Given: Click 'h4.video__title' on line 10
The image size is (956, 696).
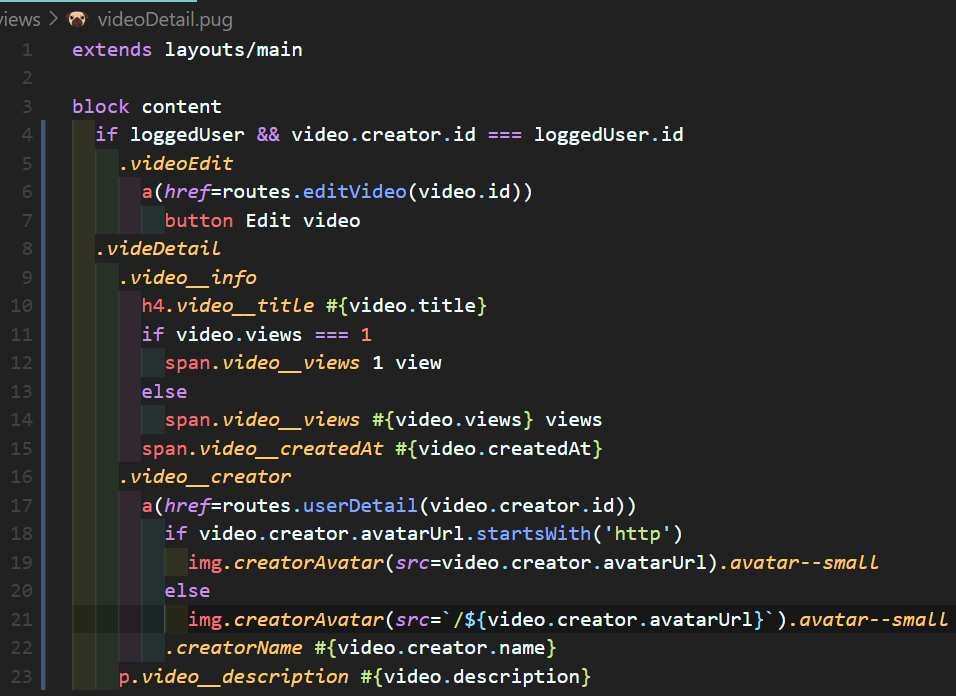Looking at the screenshot, I should point(228,305).
